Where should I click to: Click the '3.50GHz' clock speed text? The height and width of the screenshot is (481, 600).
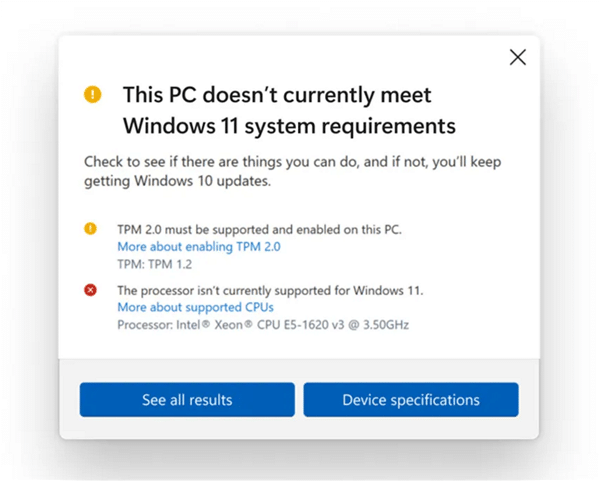click(x=384, y=324)
